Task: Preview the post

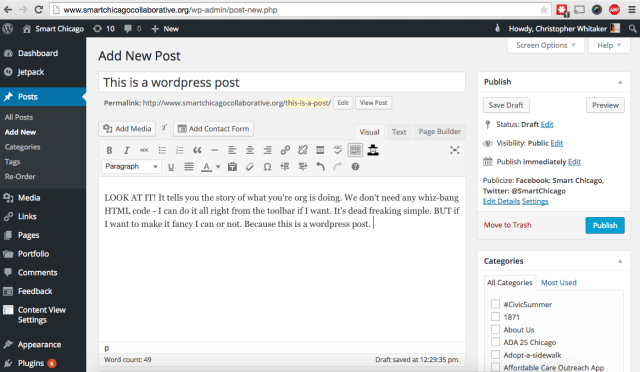Action: [605, 105]
